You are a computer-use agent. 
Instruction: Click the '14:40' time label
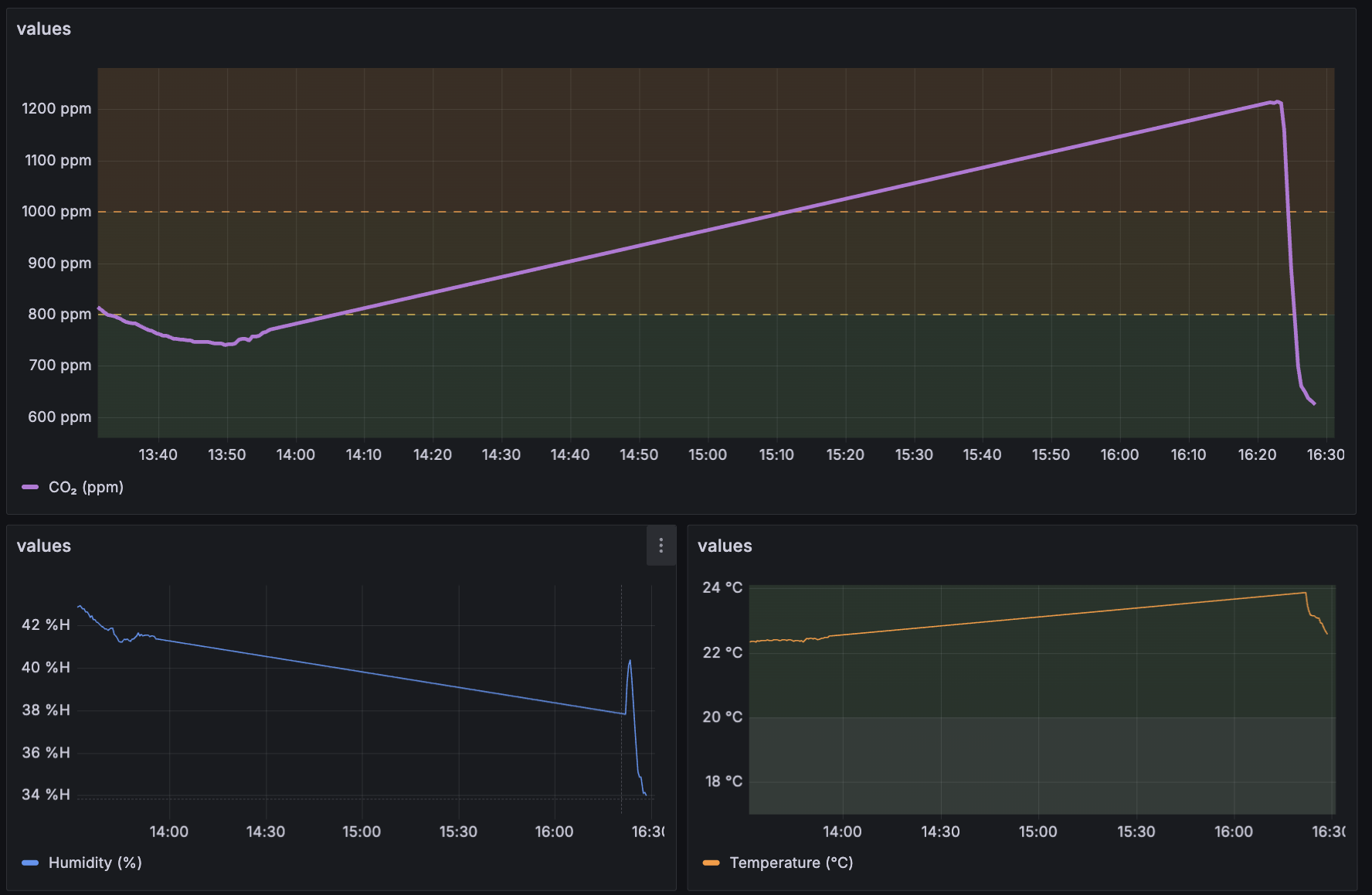[570, 454]
